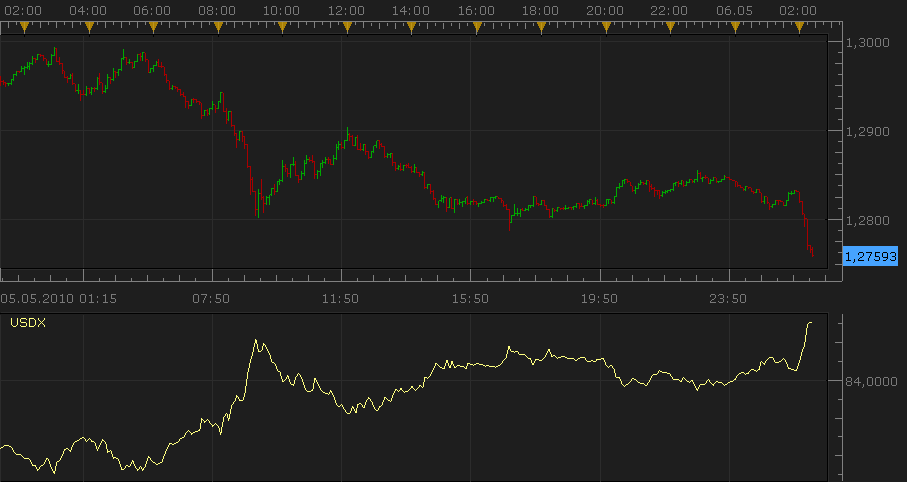The height and width of the screenshot is (482, 907).
Task: Click the USDX indicator label
Action: [28, 323]
